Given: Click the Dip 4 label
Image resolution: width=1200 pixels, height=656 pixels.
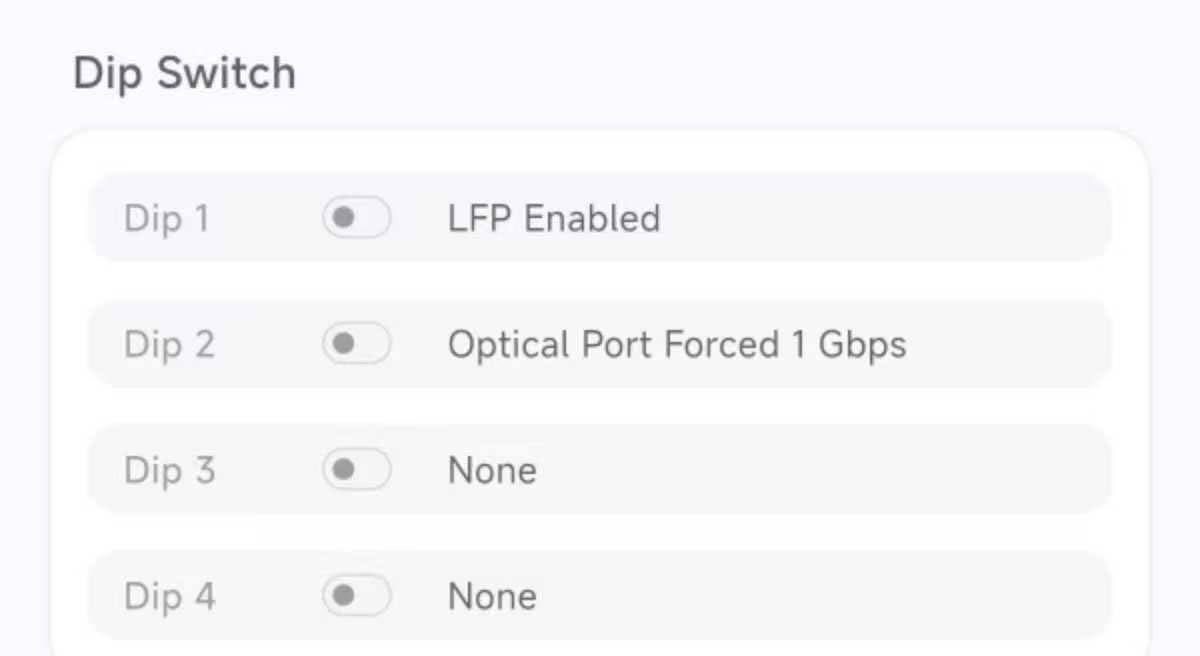Looking at the screenshot, I should (x=169, y=596).
